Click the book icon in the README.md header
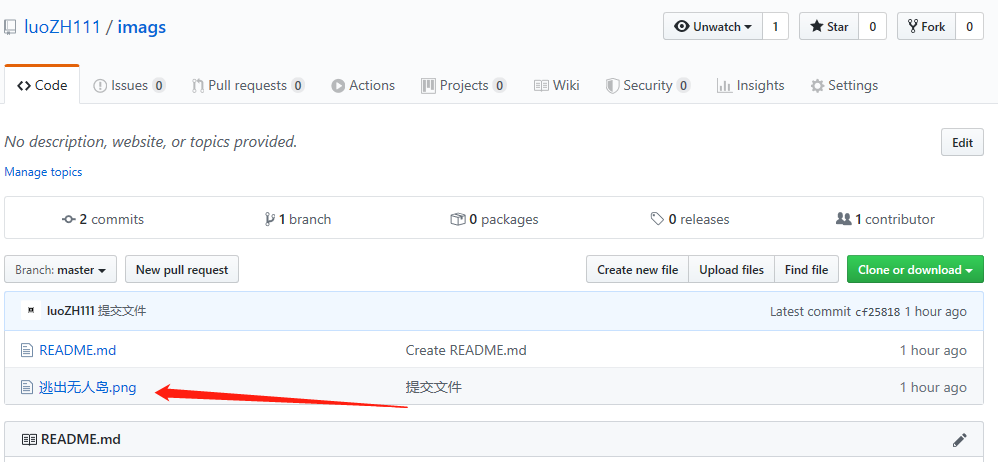The height and width of the screenshot is (462, 998). pyautogui.click(x=29, y=440)
